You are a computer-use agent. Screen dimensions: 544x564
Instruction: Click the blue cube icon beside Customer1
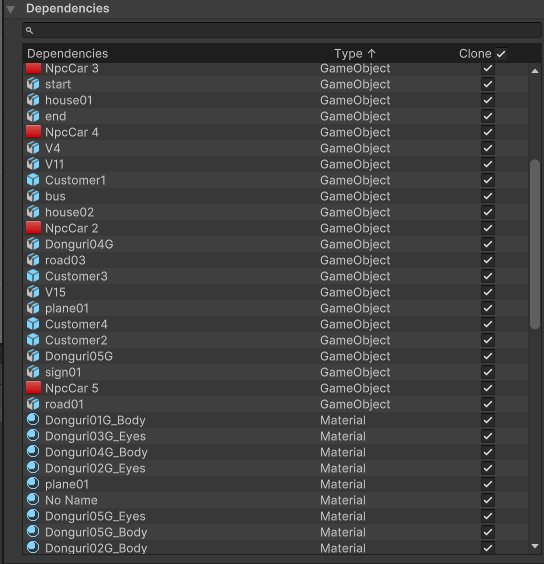pyautogui.click(x=33, y=180)
